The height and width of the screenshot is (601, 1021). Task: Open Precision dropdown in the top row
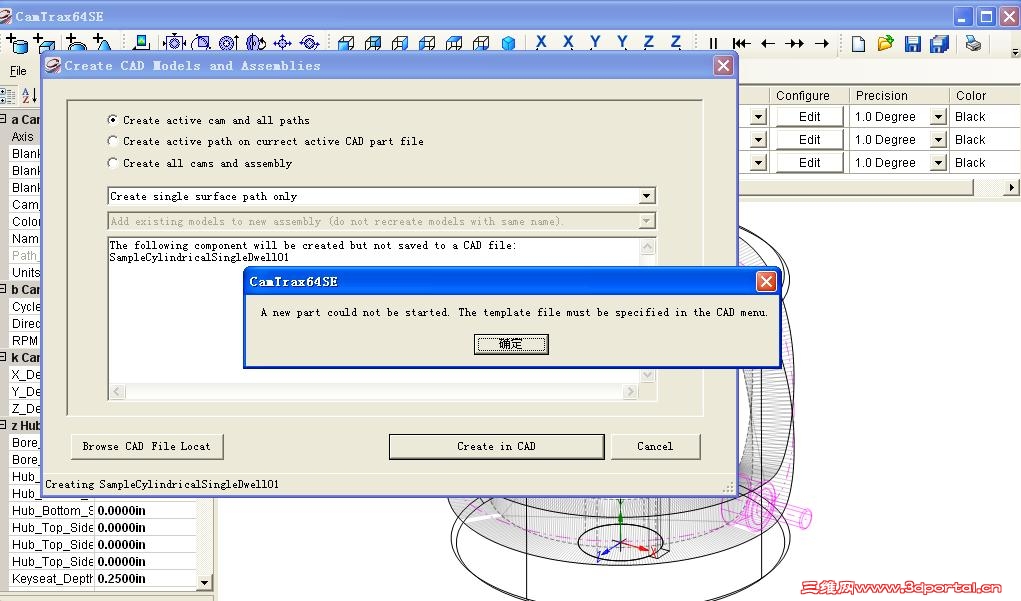pos(938,117)
